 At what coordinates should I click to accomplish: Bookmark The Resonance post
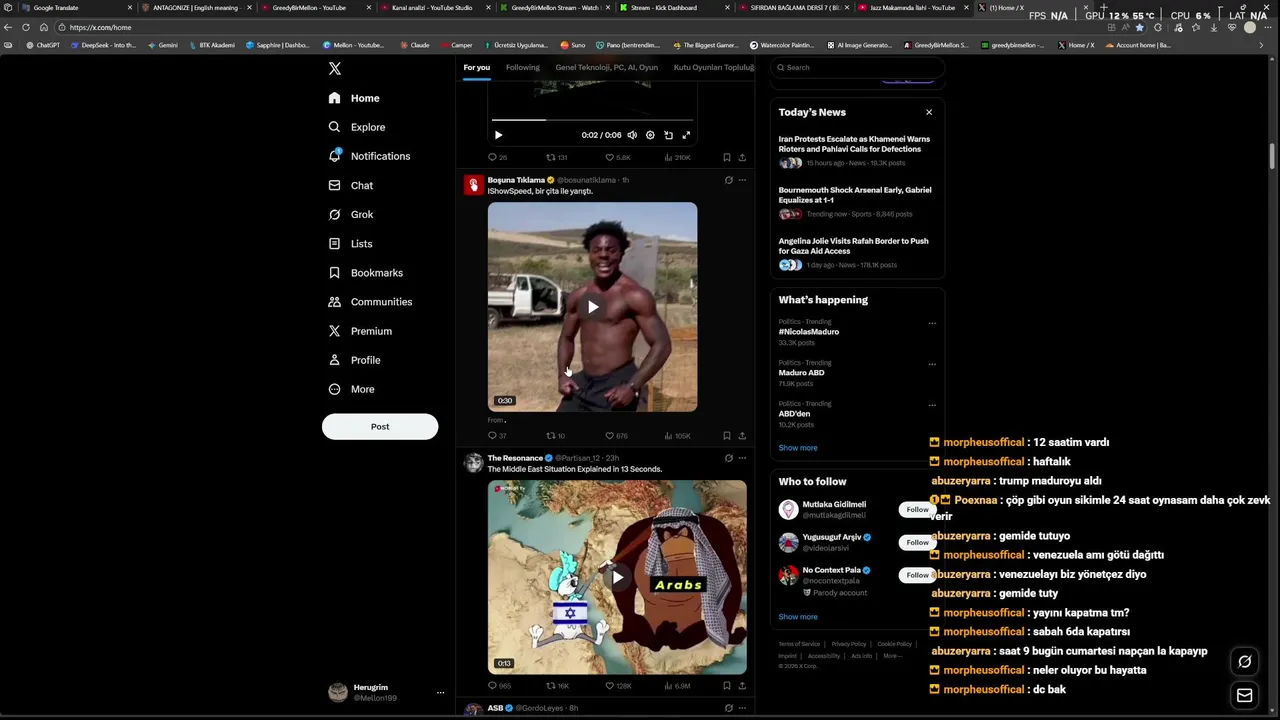click(727, 686)
